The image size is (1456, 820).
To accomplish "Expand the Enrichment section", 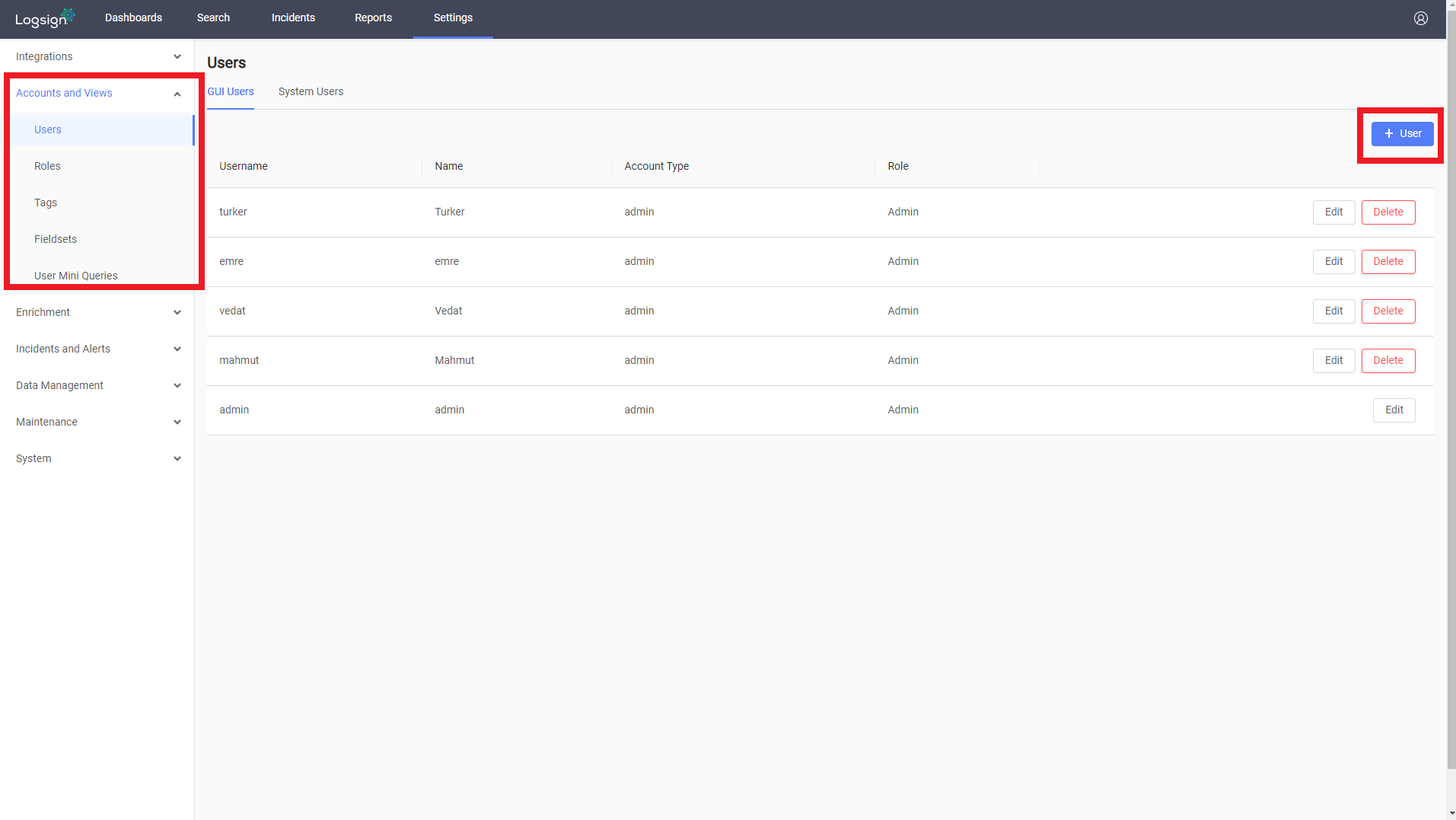I will 97,312.
